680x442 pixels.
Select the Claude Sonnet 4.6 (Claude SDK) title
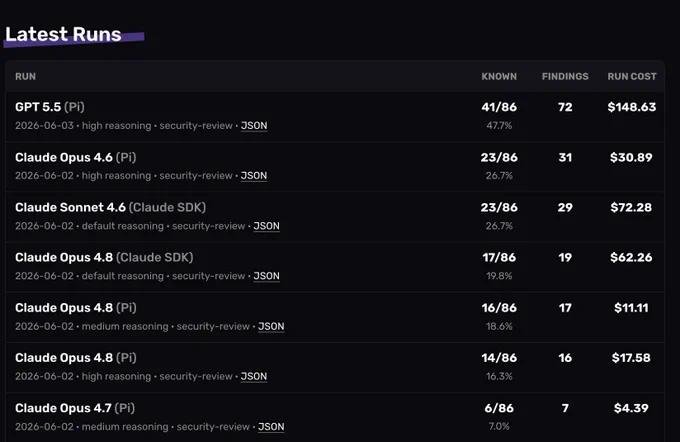[x=111, y=207]
